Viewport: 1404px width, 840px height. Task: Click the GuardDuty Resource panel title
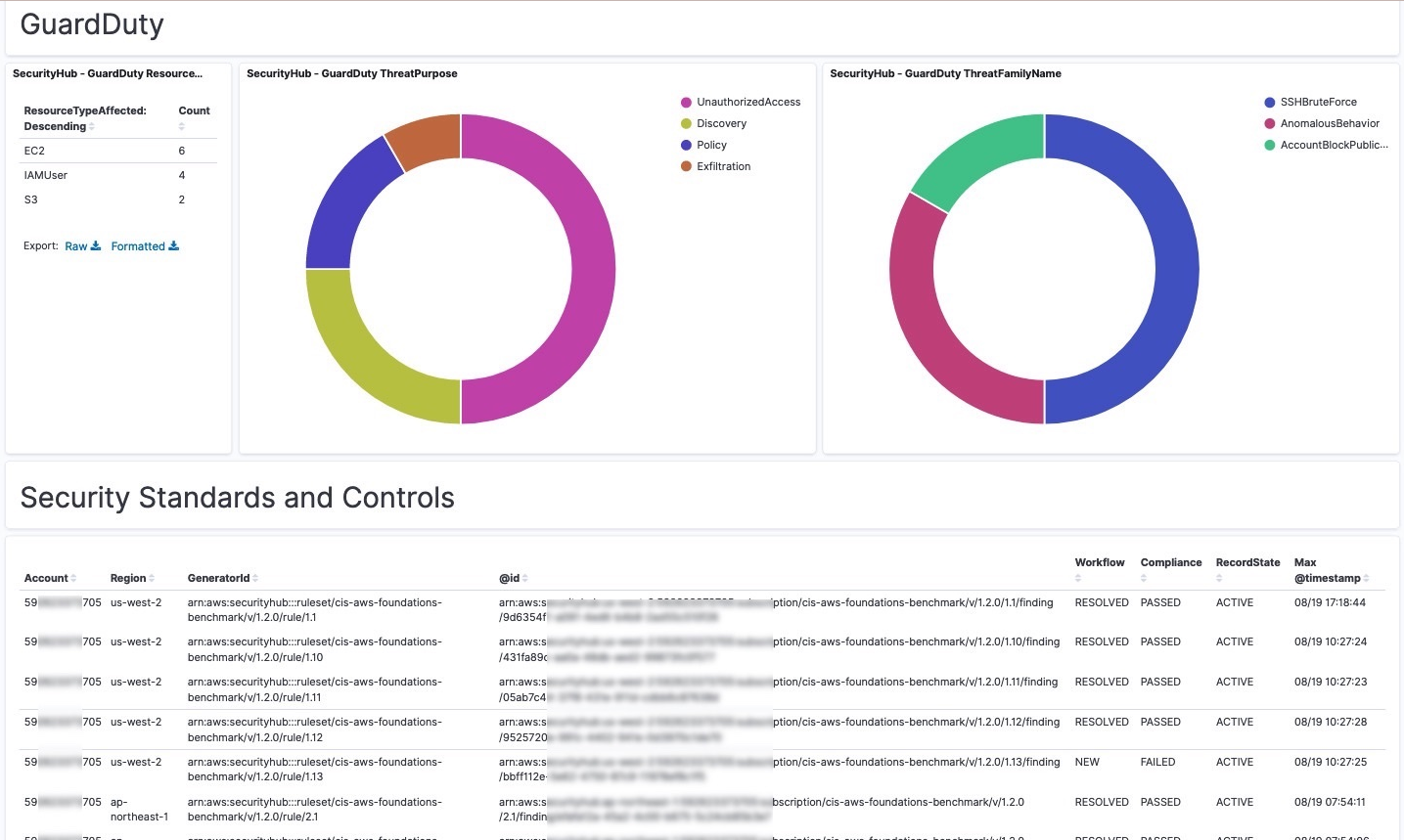[x=108, y=73]
